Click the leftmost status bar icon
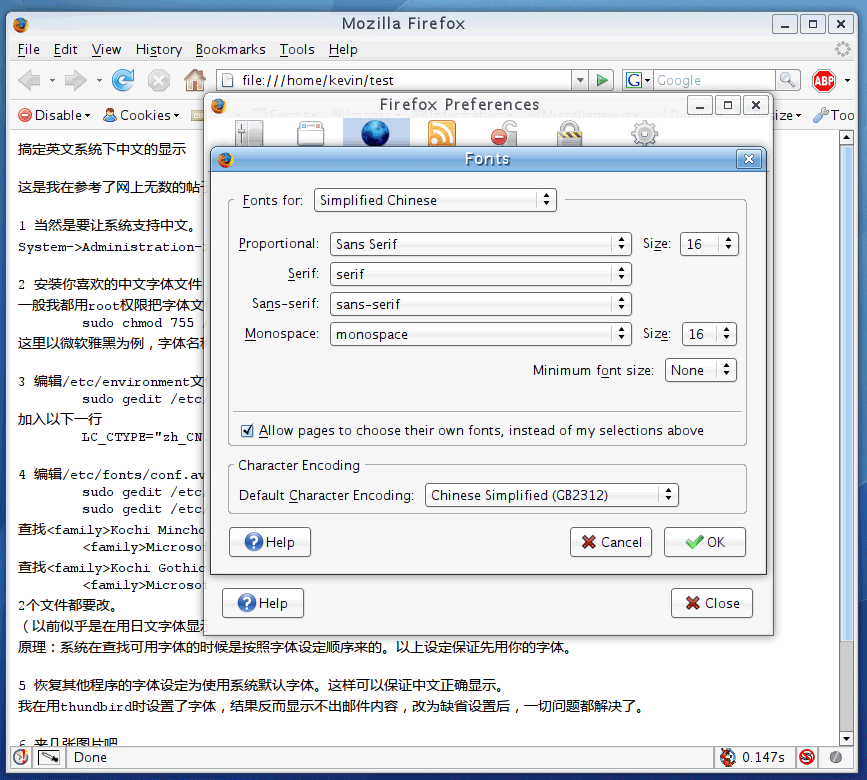The image size is (867, 780). [x=21, y=757]
